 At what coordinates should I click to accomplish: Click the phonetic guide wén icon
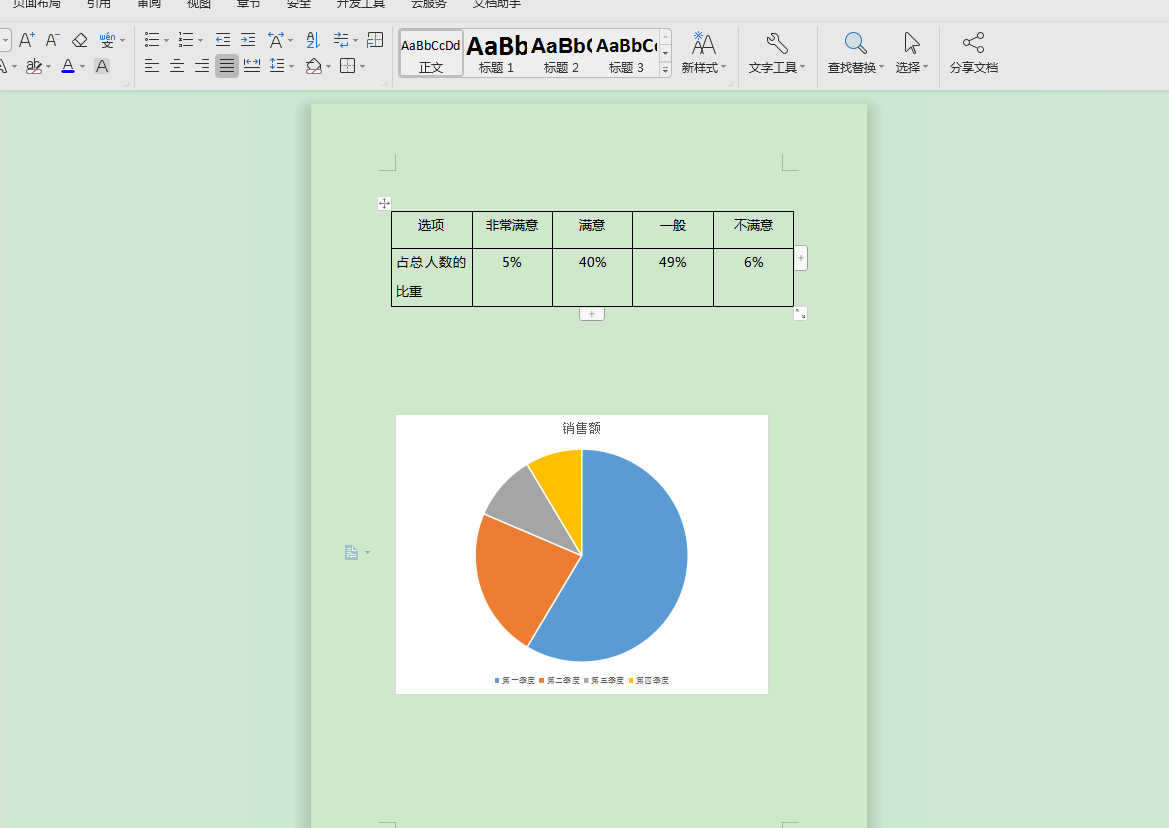coord(107,40)
